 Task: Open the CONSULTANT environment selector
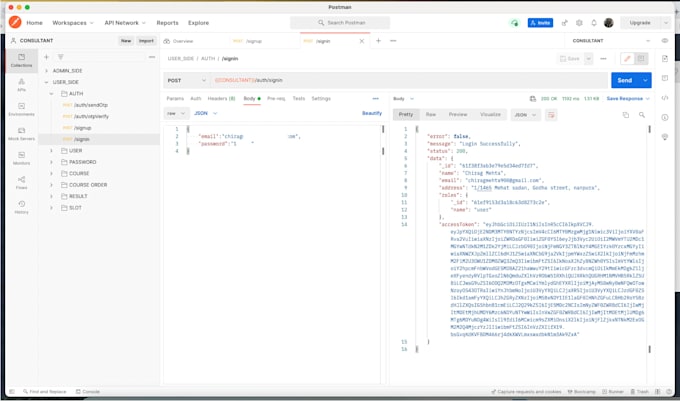(611, 41)
